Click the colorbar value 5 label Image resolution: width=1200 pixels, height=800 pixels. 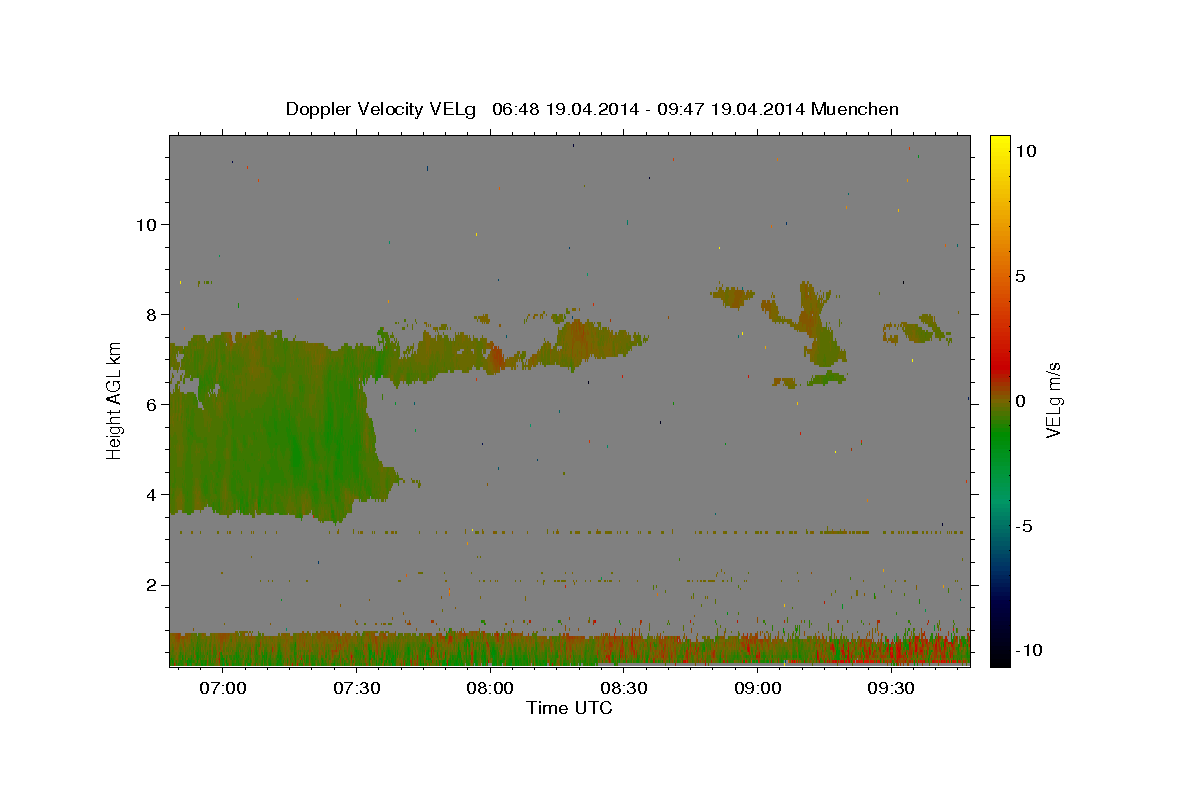[x=1020, y=276]
